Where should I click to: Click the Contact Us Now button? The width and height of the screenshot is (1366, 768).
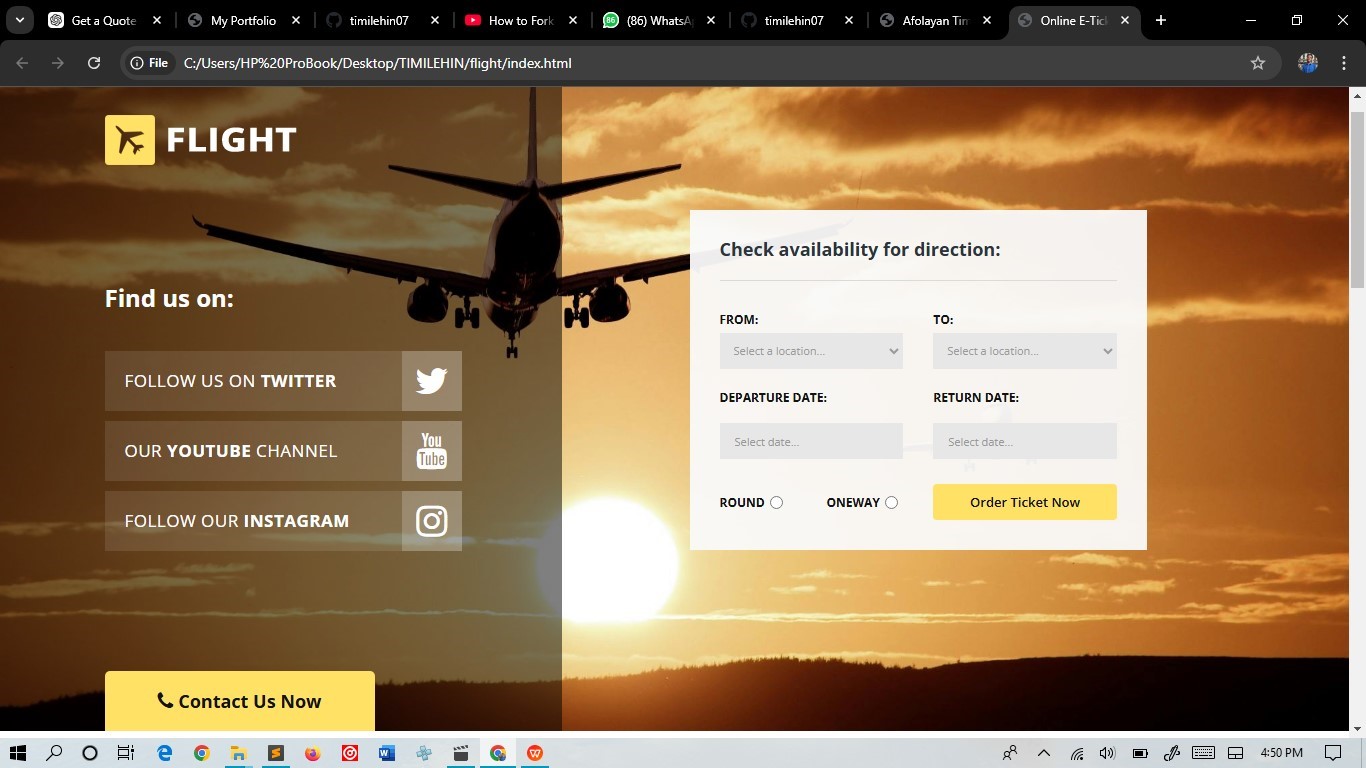(240, 701)
